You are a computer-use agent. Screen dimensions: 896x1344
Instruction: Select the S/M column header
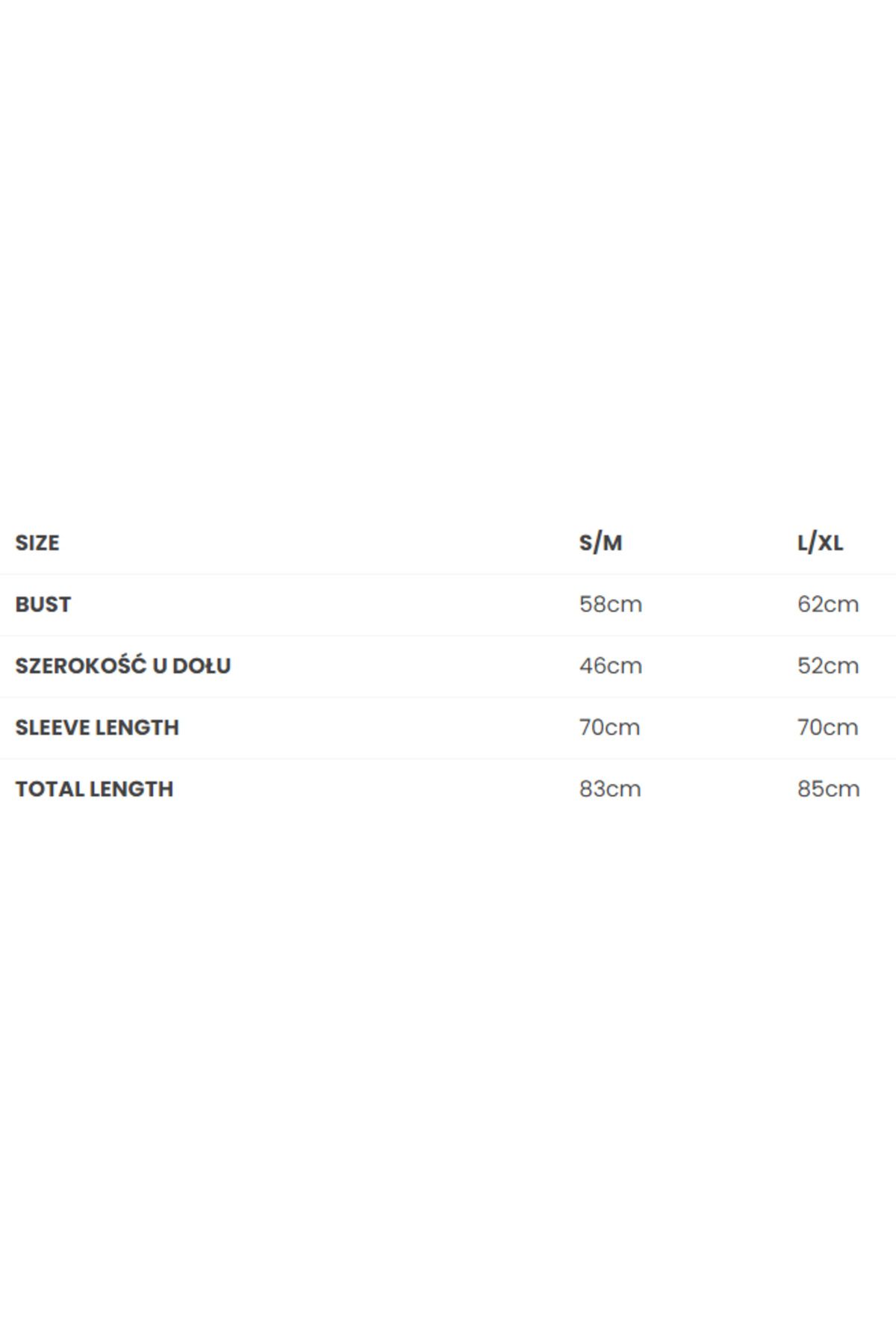[x=600, y=543]
